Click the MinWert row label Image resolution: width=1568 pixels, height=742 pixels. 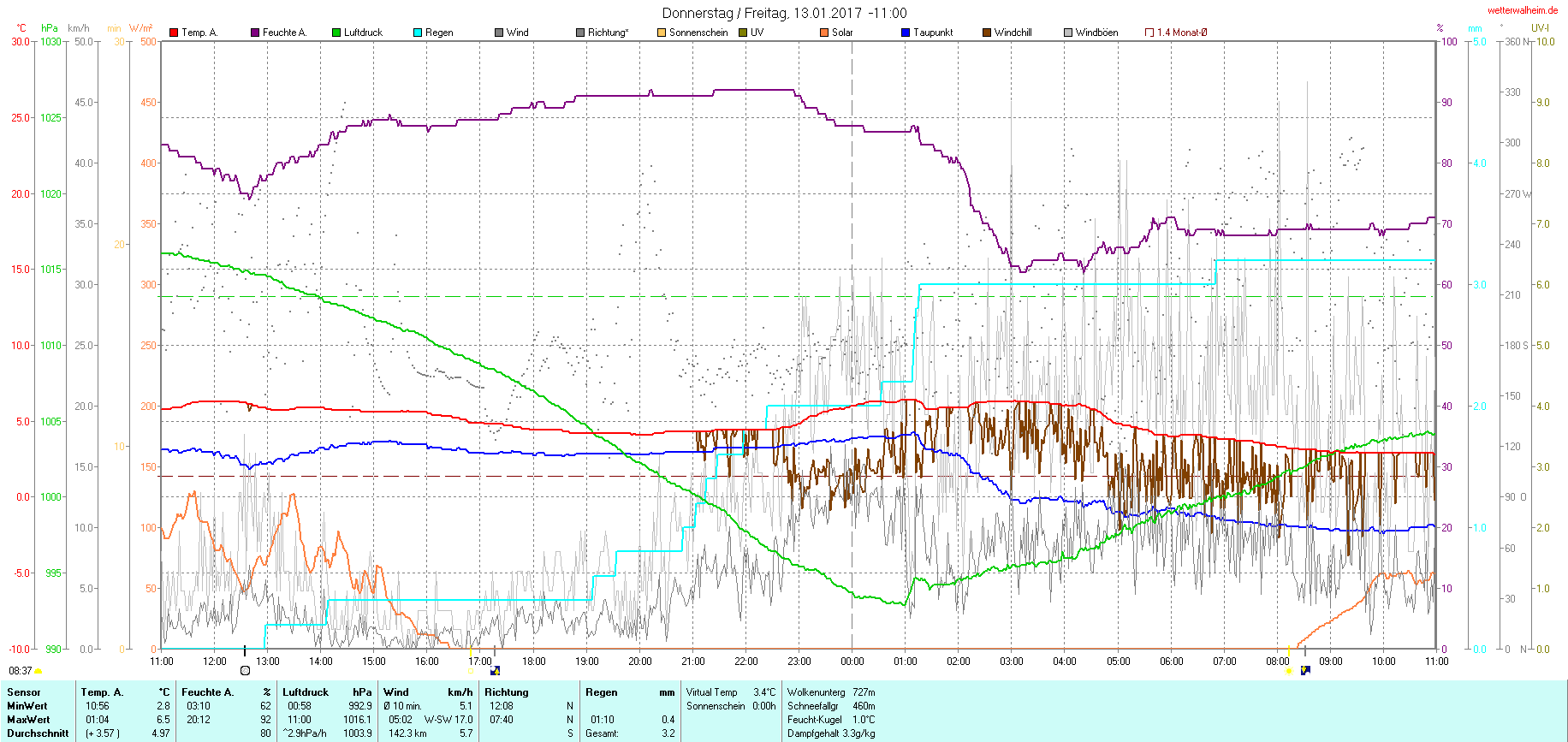28,706
